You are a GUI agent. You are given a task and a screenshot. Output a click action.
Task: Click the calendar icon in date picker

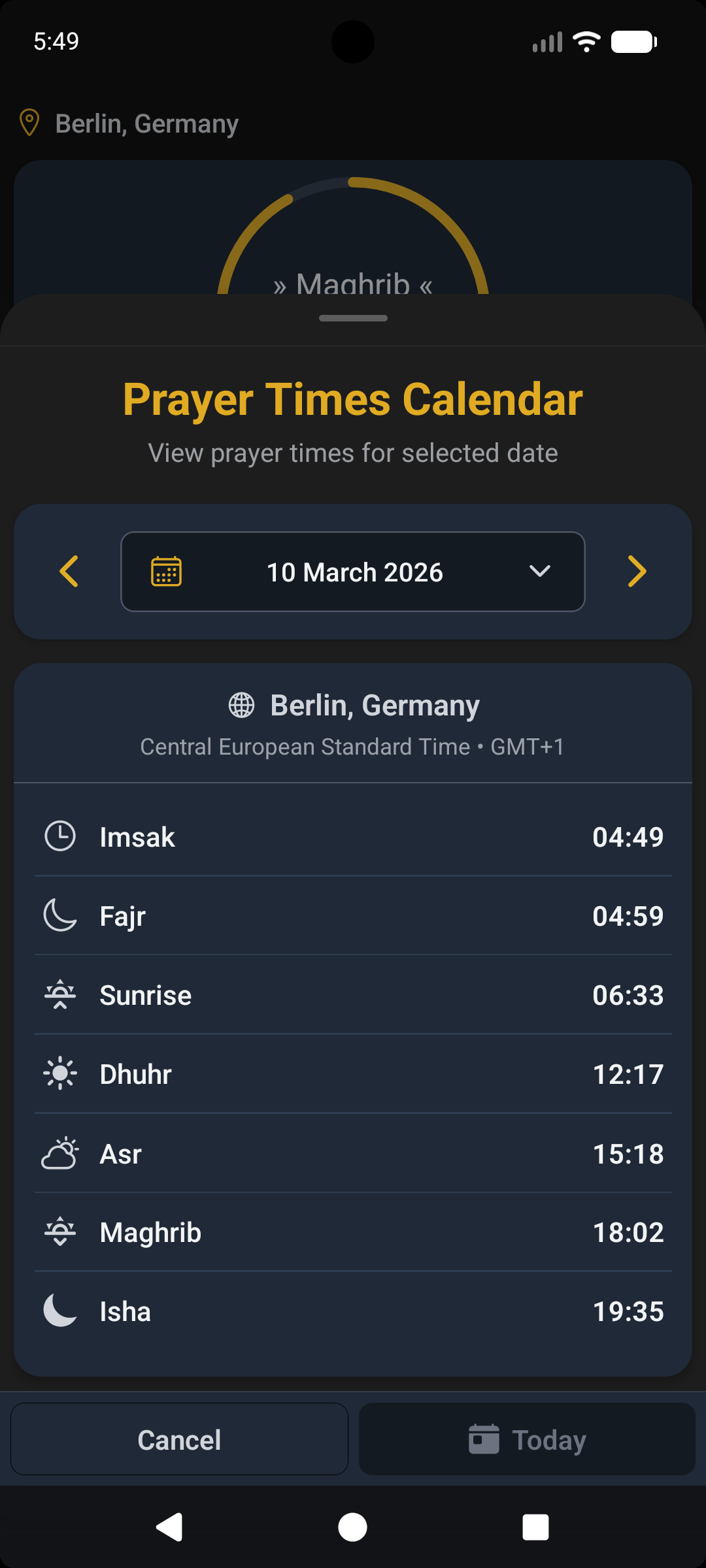click(167, 572)
